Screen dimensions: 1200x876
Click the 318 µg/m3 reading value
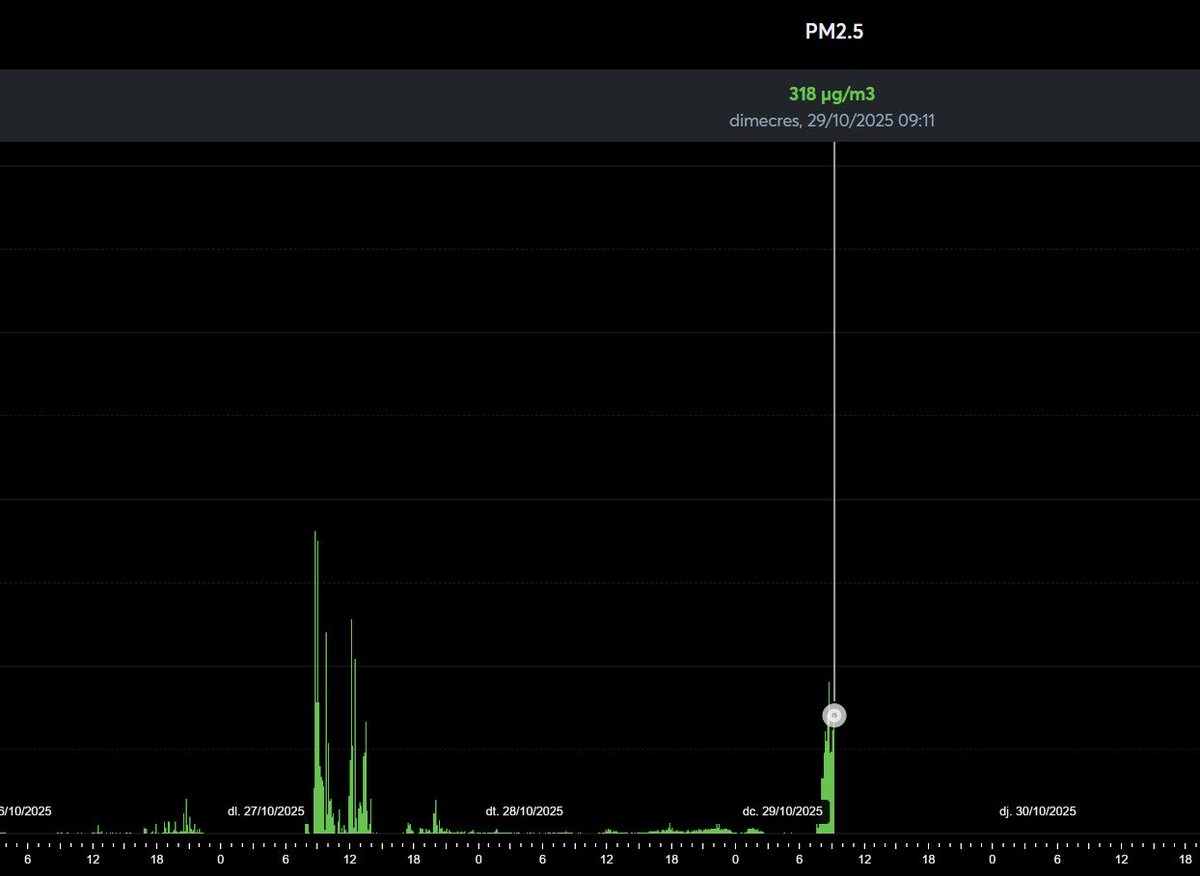(x=834, y=95)
